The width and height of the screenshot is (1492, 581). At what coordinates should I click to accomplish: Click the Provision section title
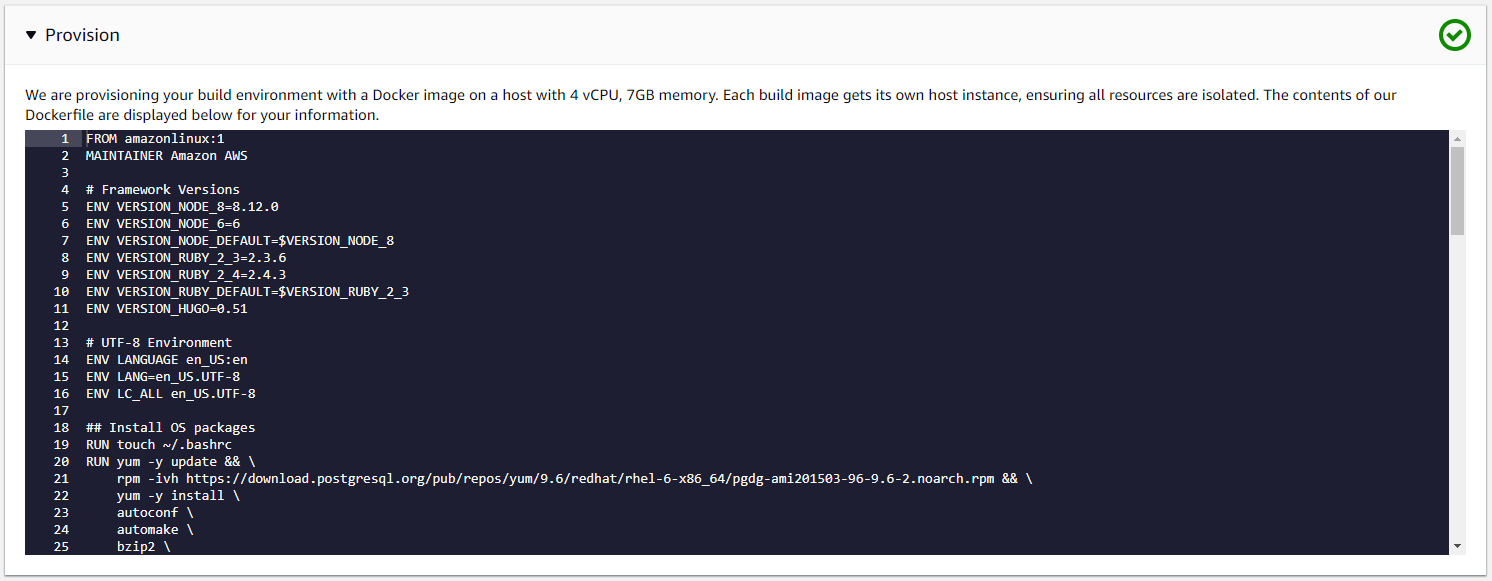(x=82, y=35)
